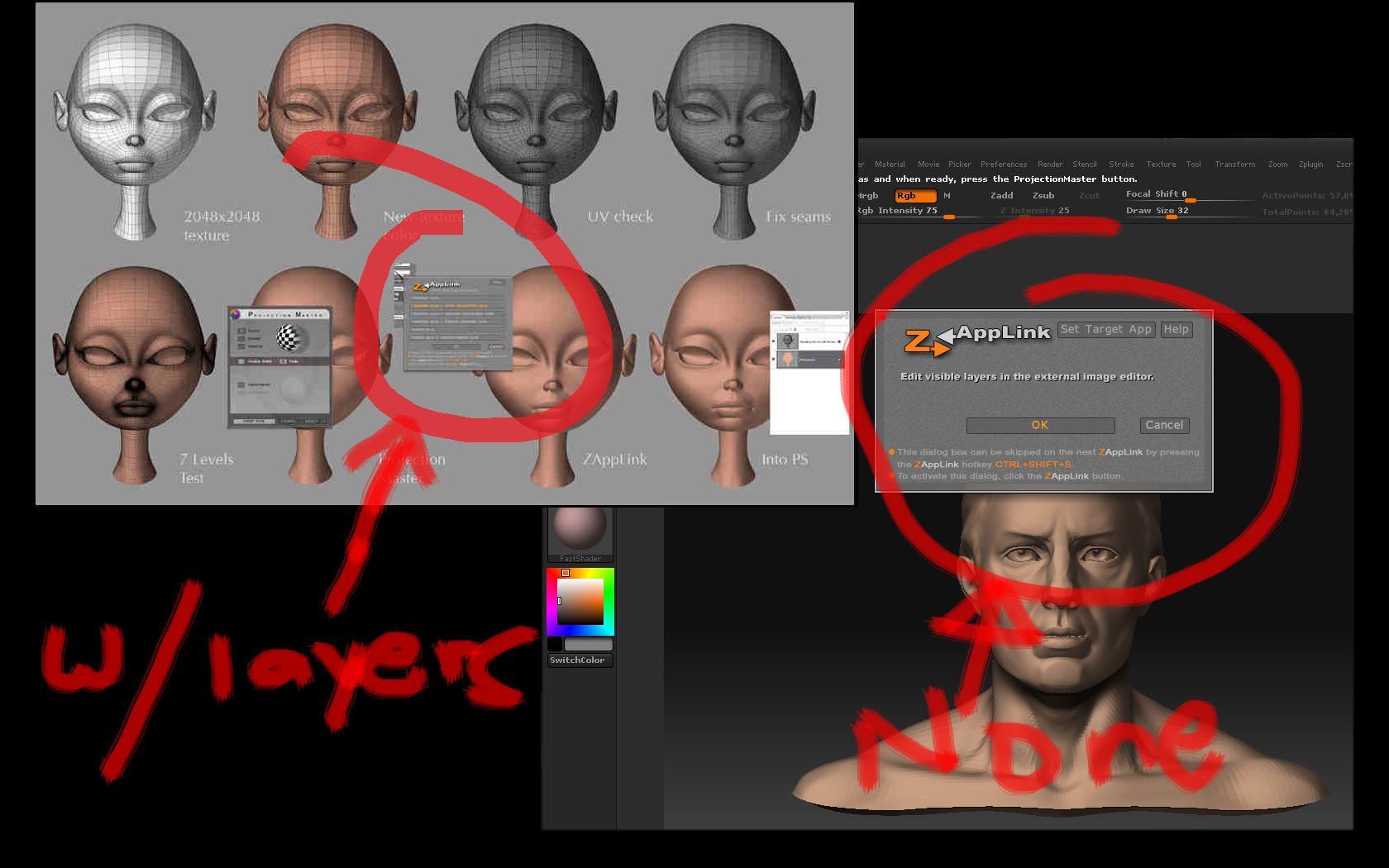
Task: Cancel the ZAppLink dialog
Action: 1164,425
